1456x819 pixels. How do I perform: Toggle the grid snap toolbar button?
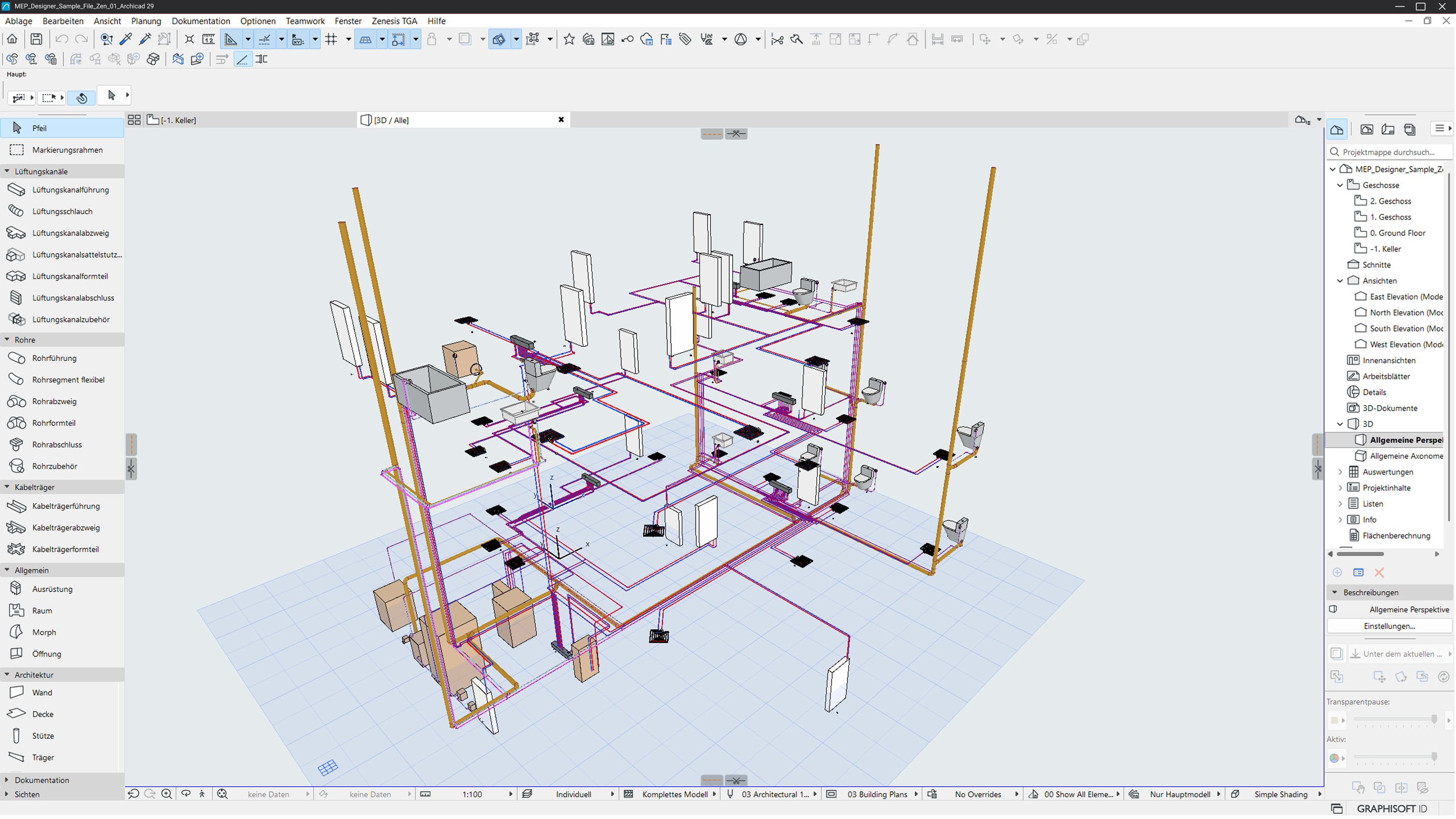point(331,39)
